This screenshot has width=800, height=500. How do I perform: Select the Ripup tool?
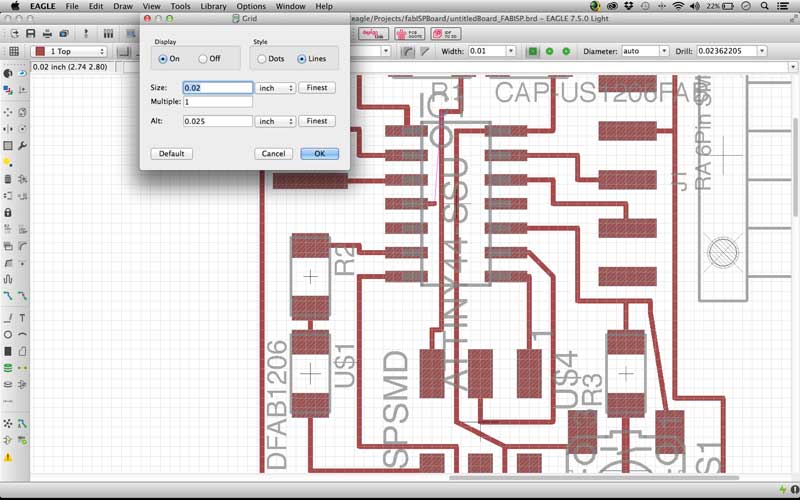tap(22, 295)
